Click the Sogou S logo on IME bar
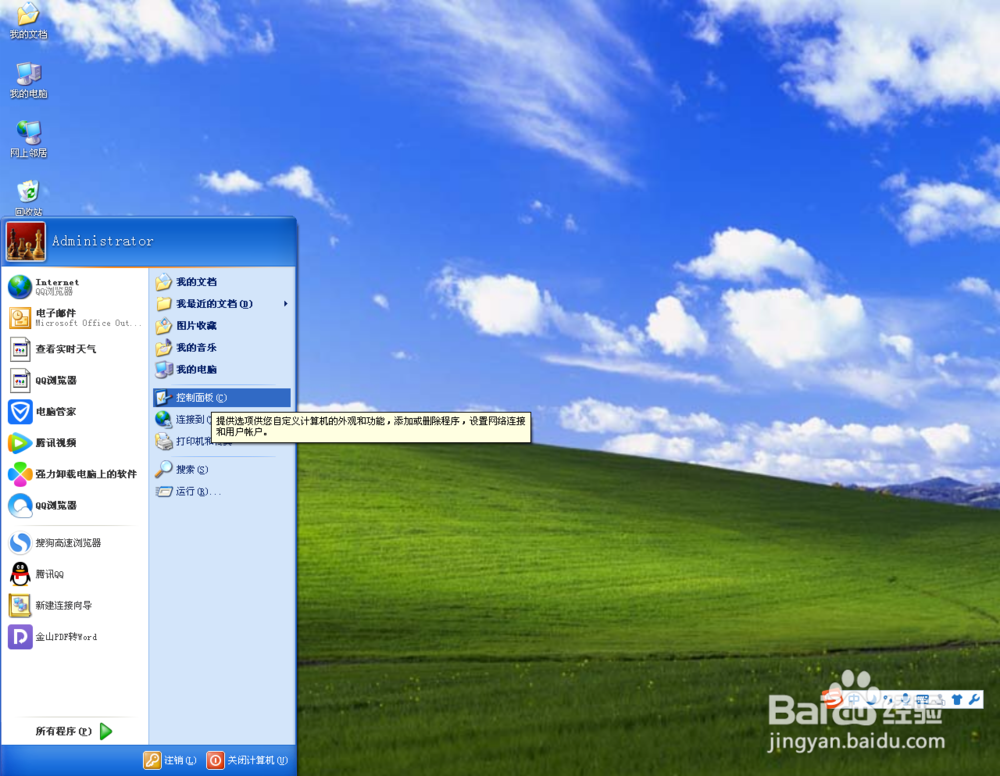Image resolution: width=1000 pixels, height=776 pixels. [x=833, y=699]
